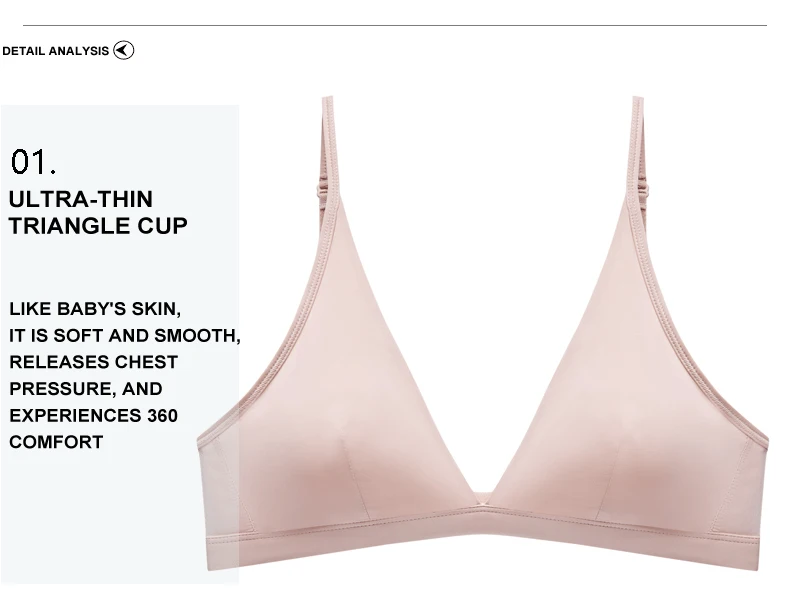Click the TRIANGLE CUP heading line

98,226
